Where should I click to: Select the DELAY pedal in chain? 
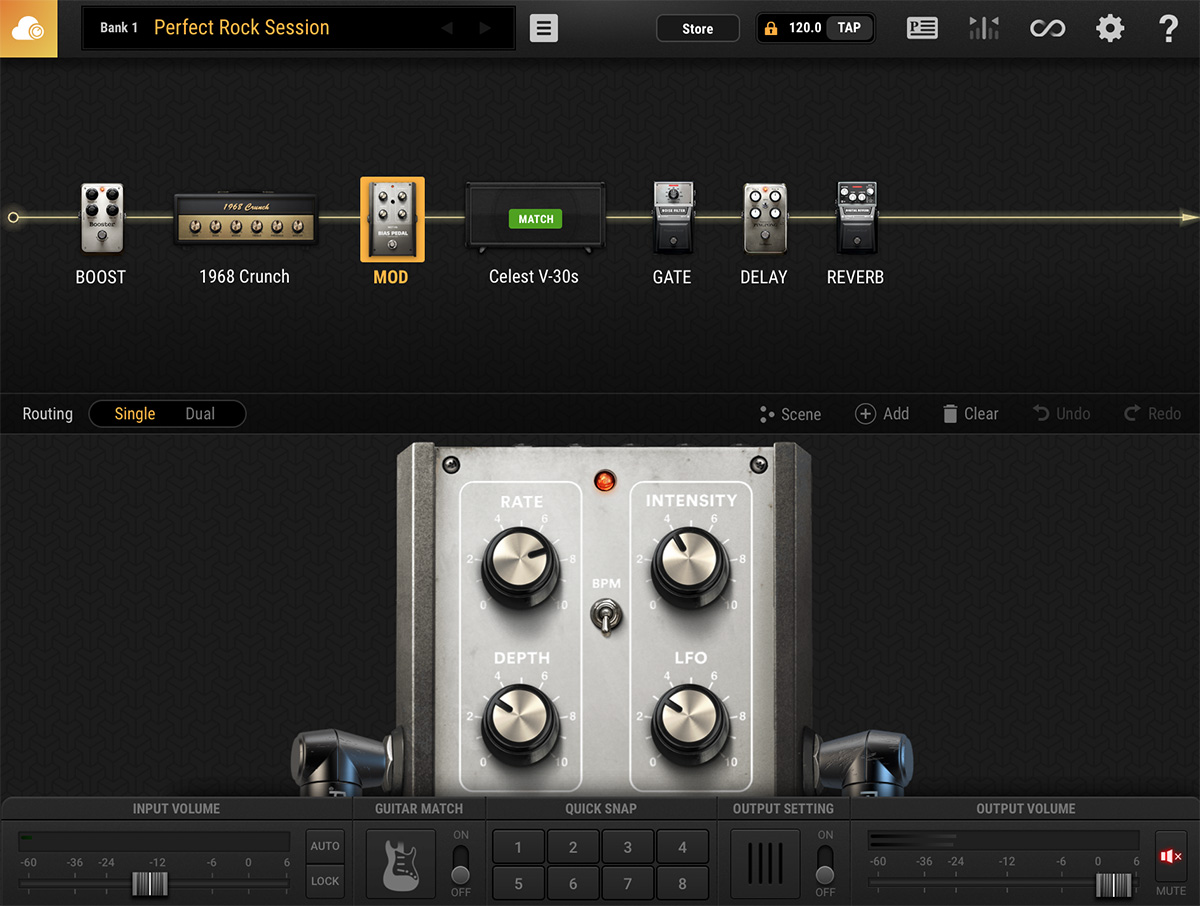(765, 218)
